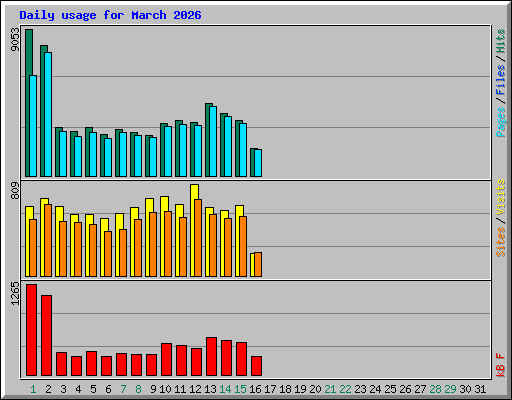512x400 pixels.
Task: Click the 'Sites' legend label
Action: tap(500, 242)
